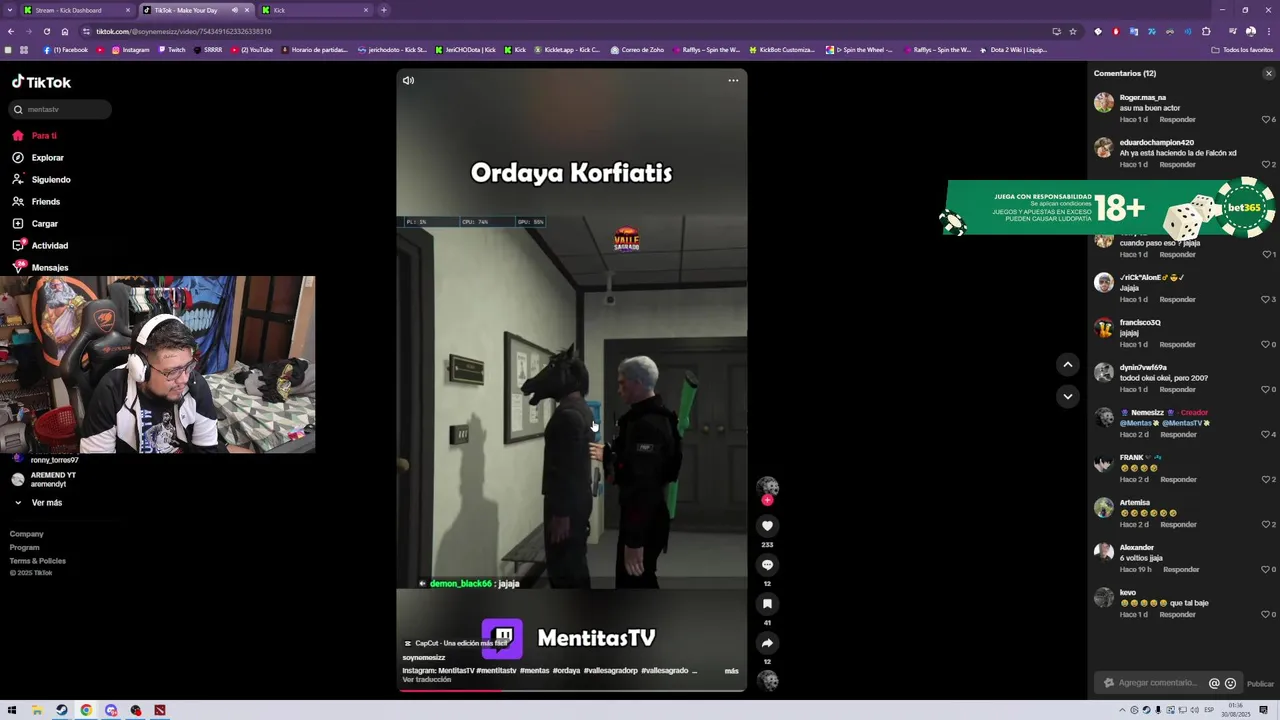The height and width of the screenshot is (720, 1280).
Task: Open the Siguiendo feed
Action: point(51,179)
